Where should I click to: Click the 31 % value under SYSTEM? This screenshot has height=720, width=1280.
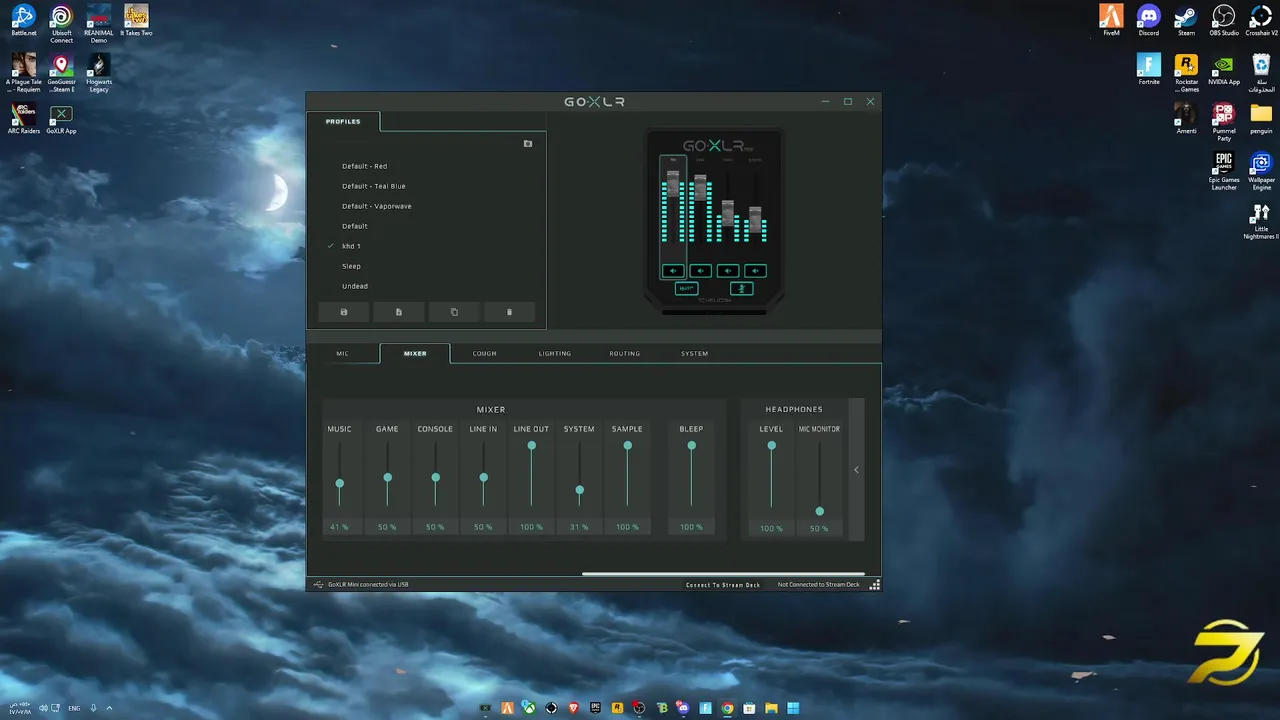[579, 527]
